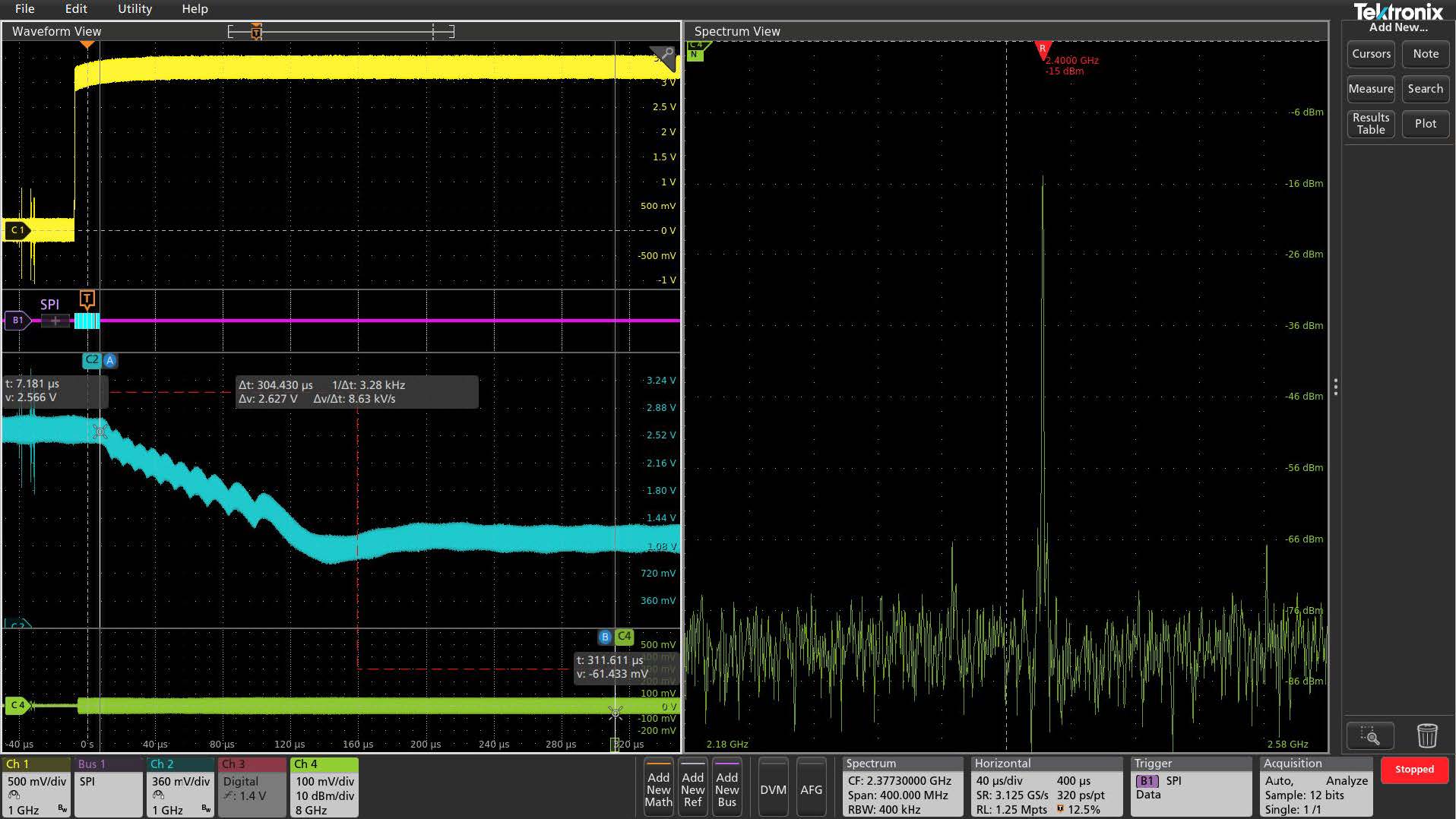Click the orange trigger T marker
Screen dimensions: 1456x819
87,299
